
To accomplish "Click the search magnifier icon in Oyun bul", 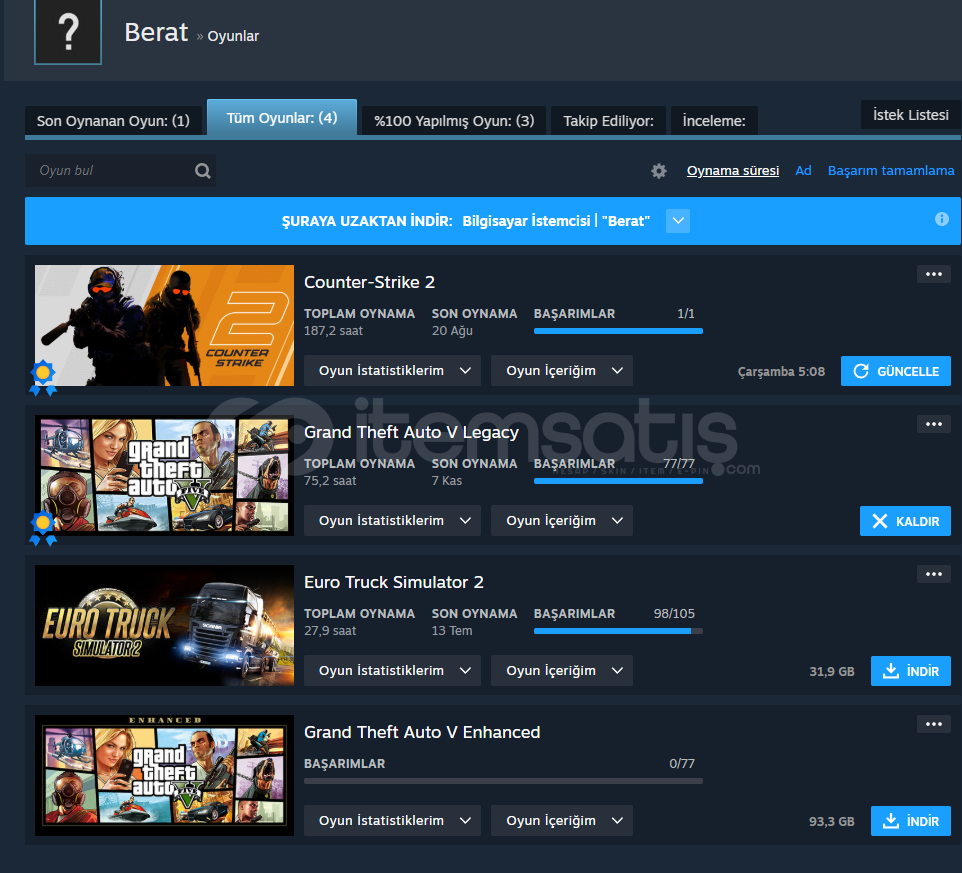I will (x=203, y=171).
